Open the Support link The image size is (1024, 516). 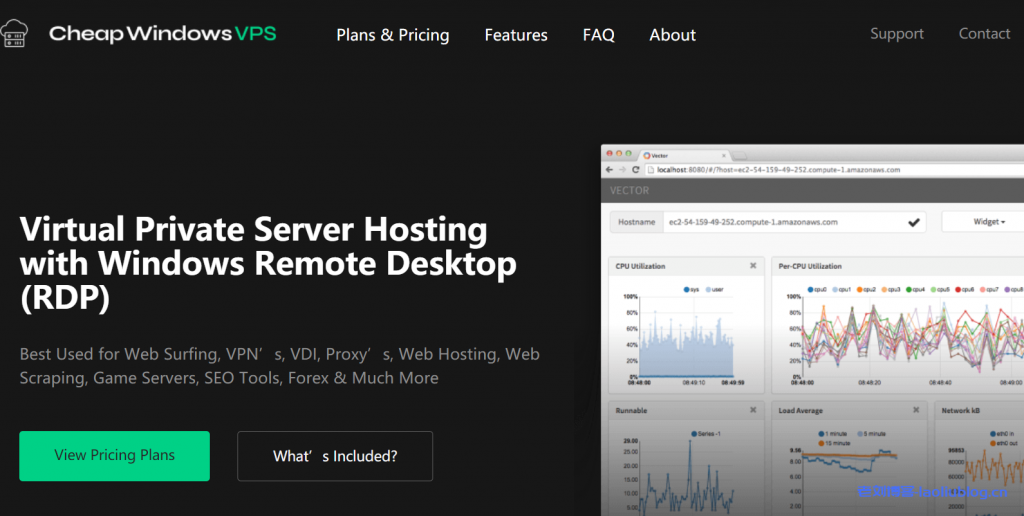897,34
